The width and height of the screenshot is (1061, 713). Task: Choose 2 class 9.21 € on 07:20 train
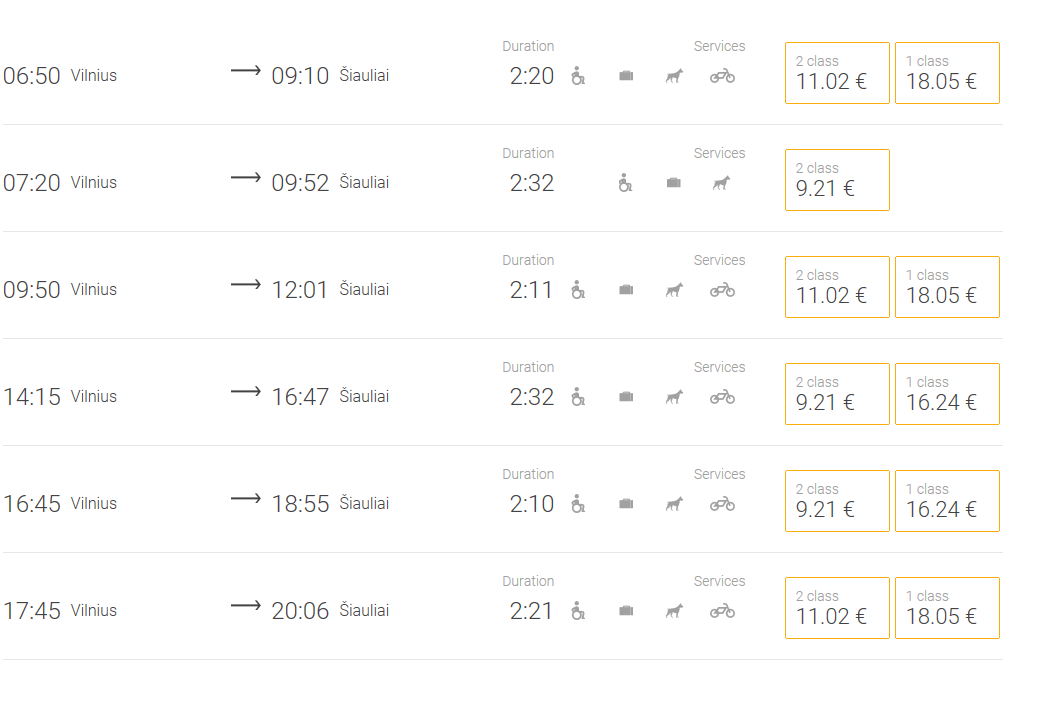(x=837, y=180)
